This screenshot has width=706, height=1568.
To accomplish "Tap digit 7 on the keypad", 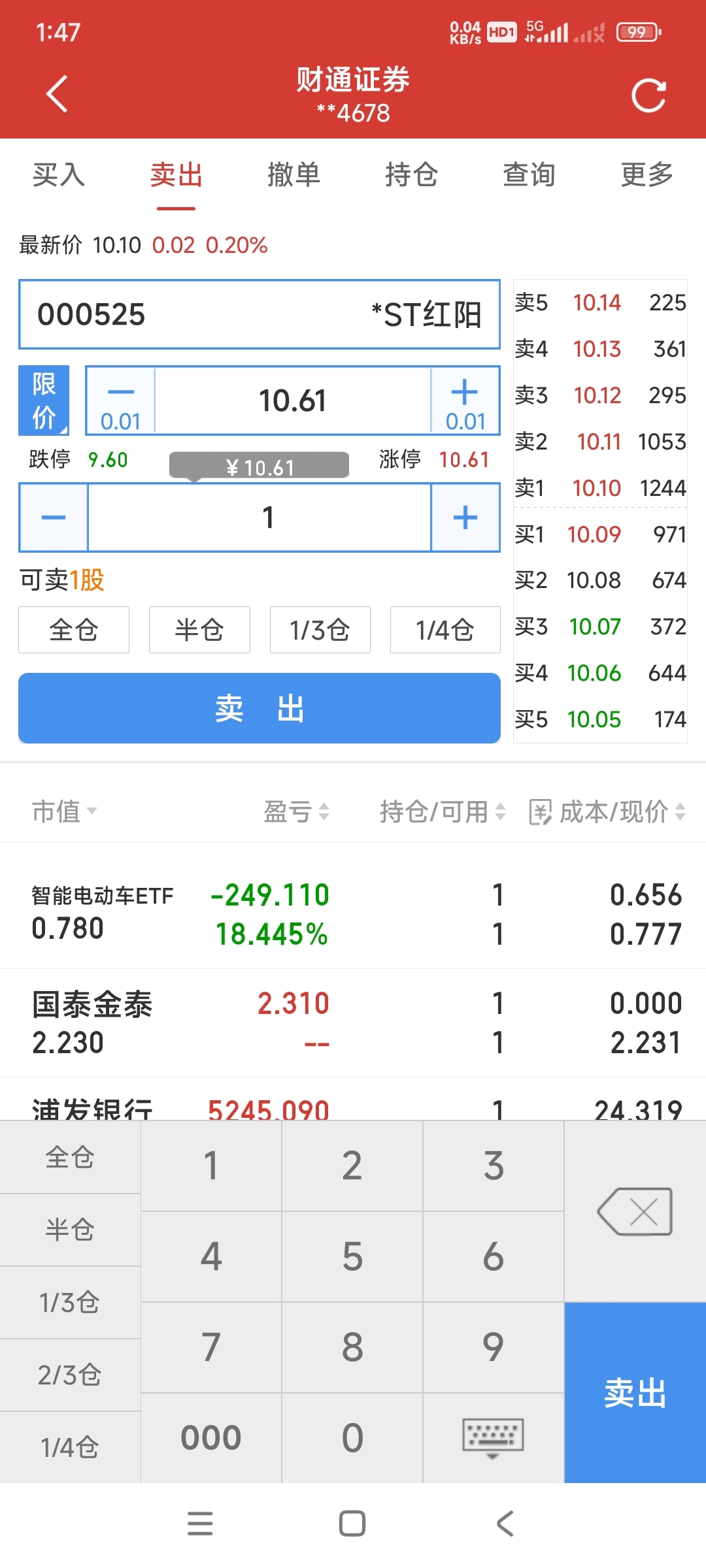I will click(x=211, y=1347).
